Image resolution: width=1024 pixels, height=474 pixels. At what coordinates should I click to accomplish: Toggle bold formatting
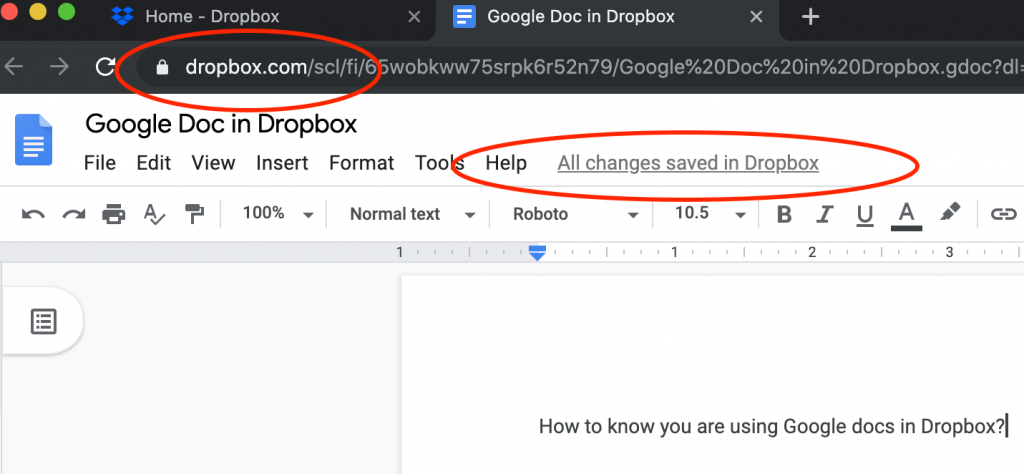(784, 214)
